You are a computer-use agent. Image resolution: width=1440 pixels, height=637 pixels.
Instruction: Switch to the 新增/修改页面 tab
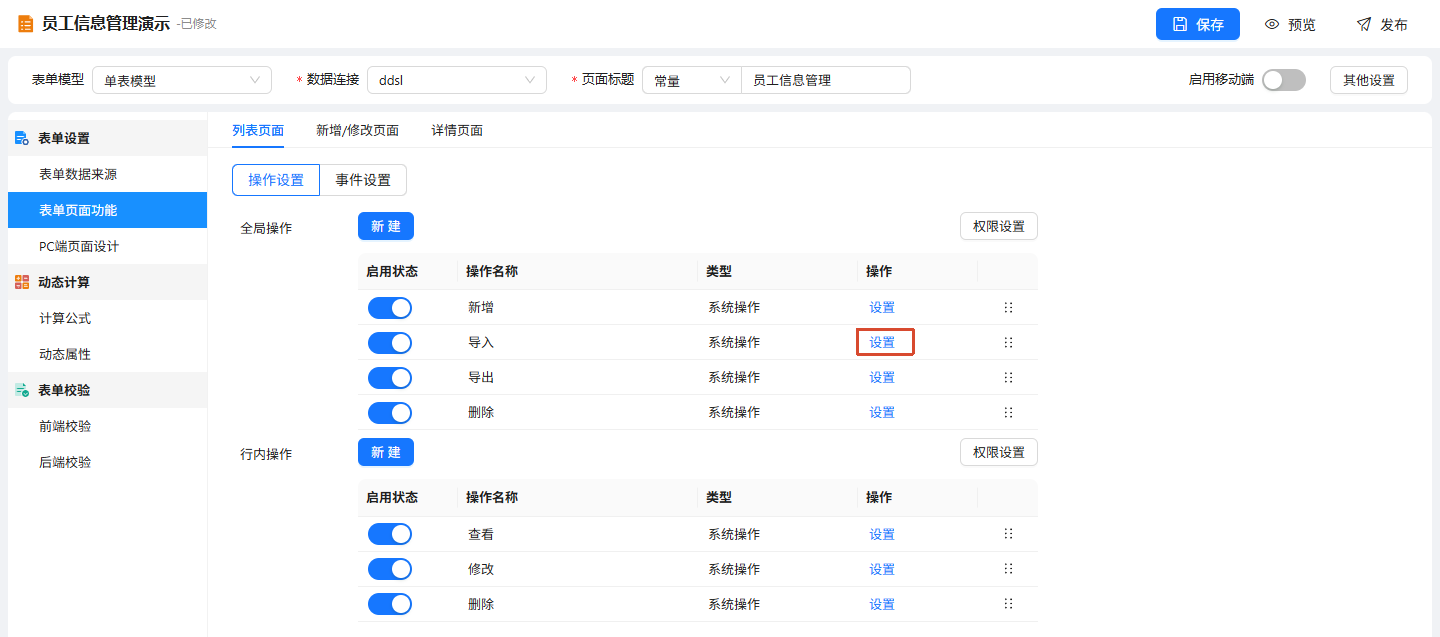[x=358, y=130]
